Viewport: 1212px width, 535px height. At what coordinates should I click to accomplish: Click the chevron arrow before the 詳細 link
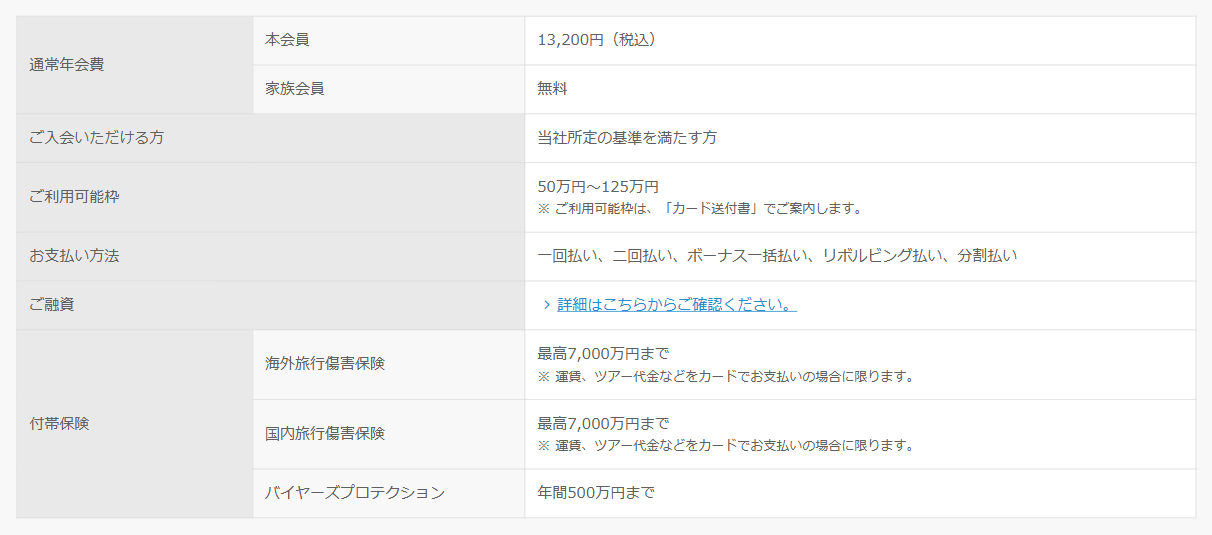point(546,305)
